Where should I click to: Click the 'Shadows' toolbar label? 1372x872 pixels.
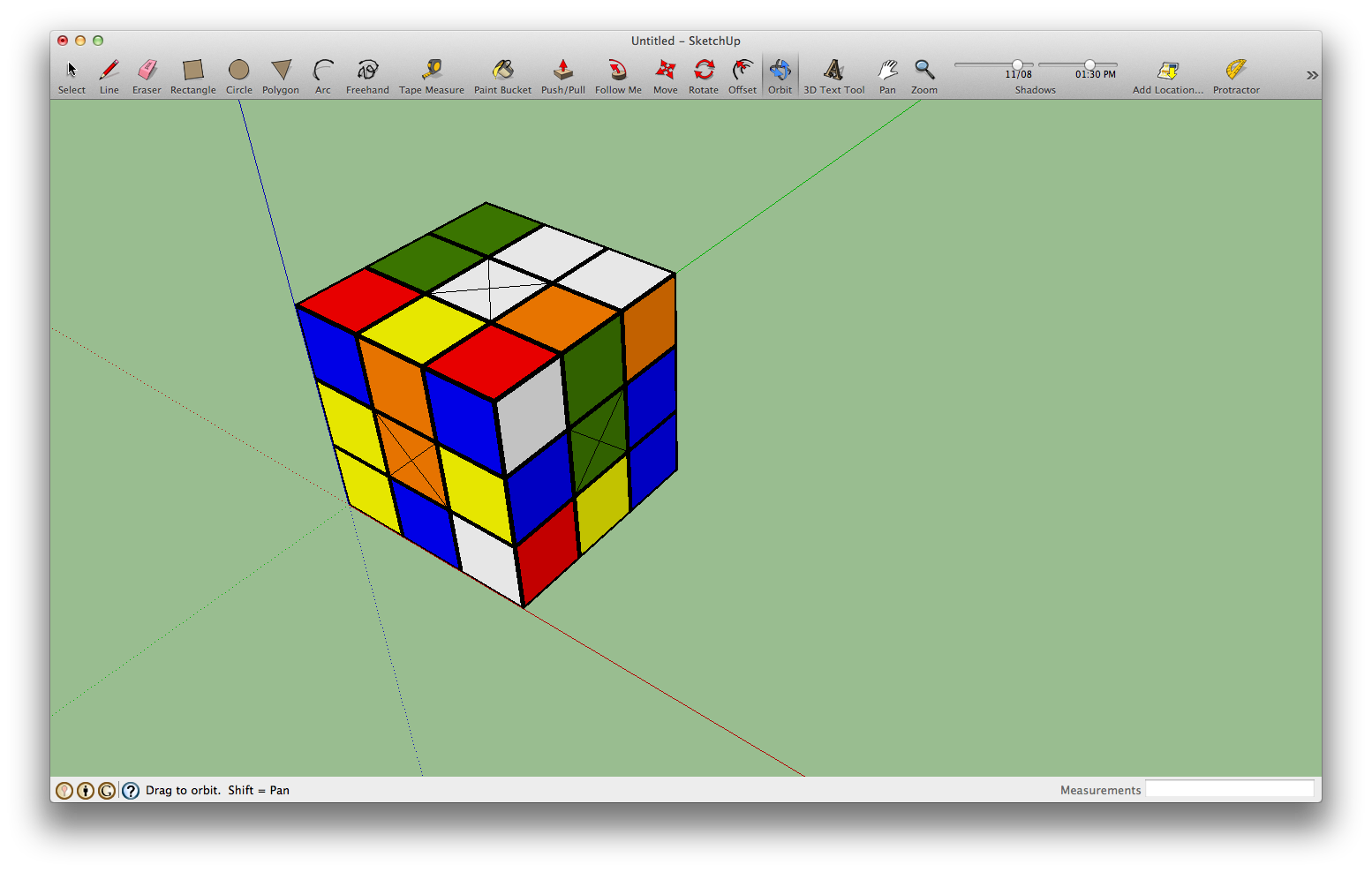click(1036, 90)
